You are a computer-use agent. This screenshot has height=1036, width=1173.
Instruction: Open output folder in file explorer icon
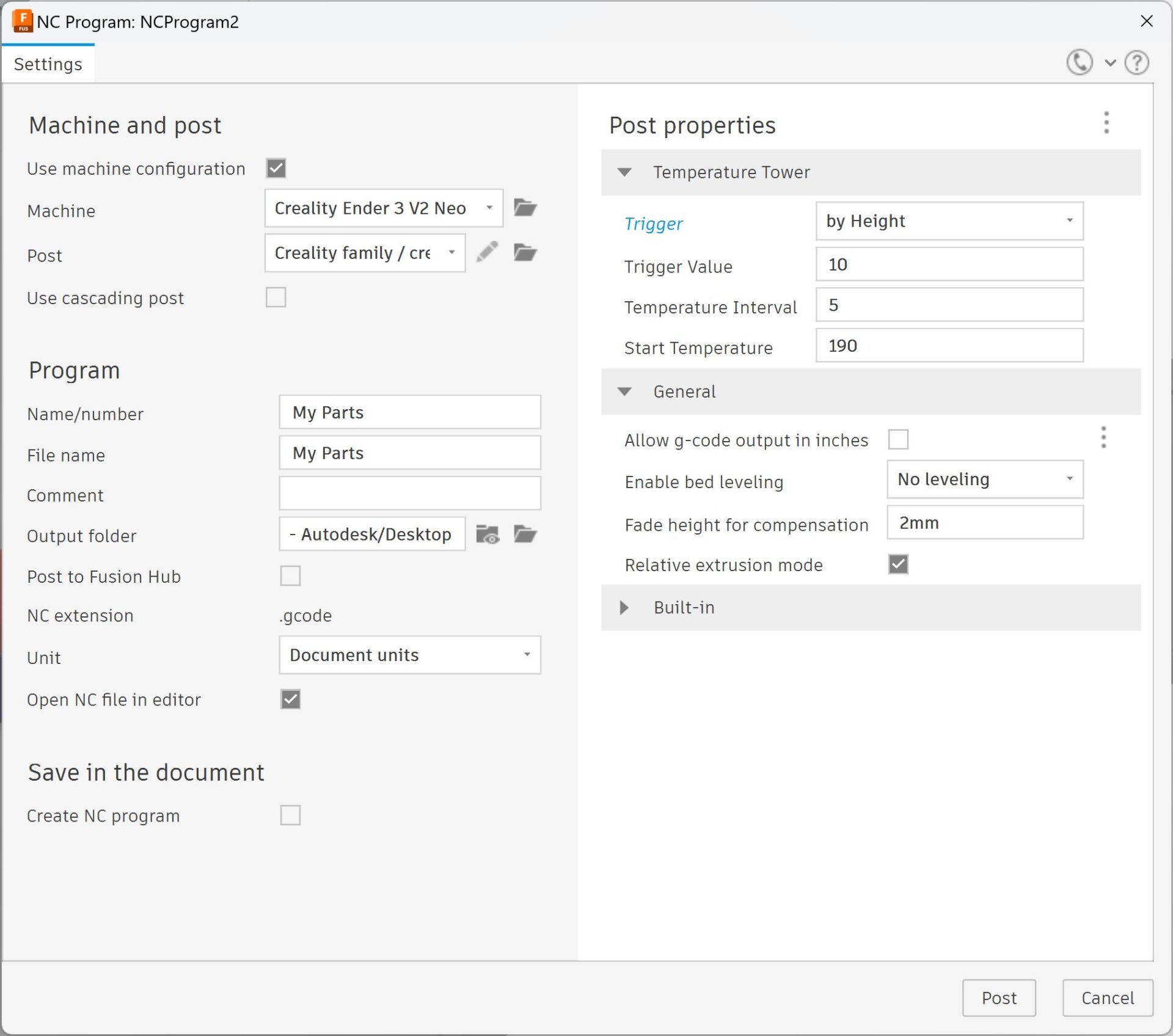[x=487, y=534]
